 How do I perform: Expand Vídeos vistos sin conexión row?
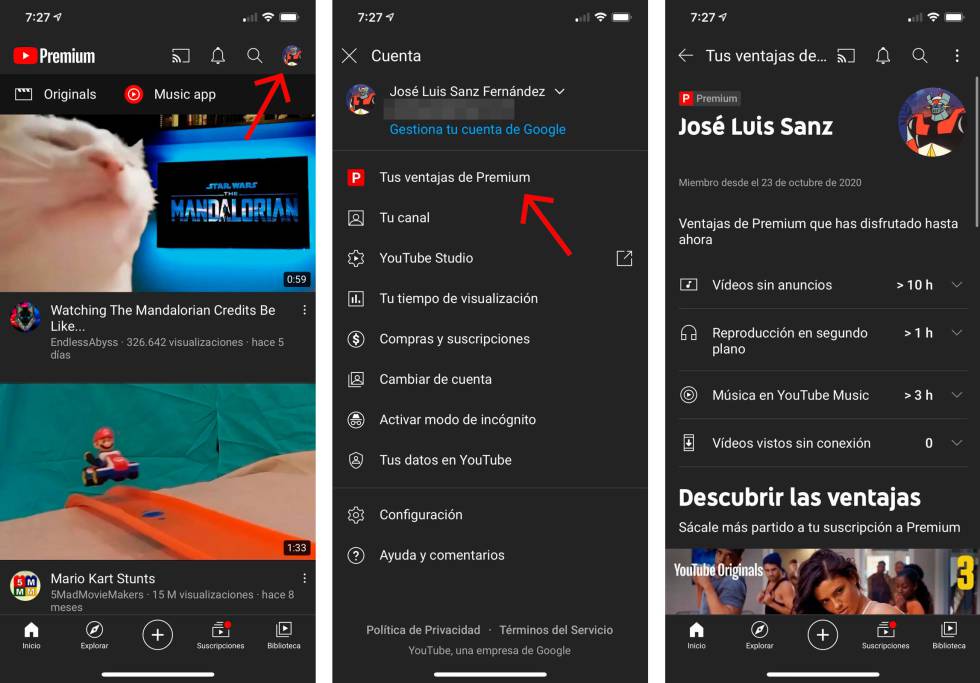(821, 443)
